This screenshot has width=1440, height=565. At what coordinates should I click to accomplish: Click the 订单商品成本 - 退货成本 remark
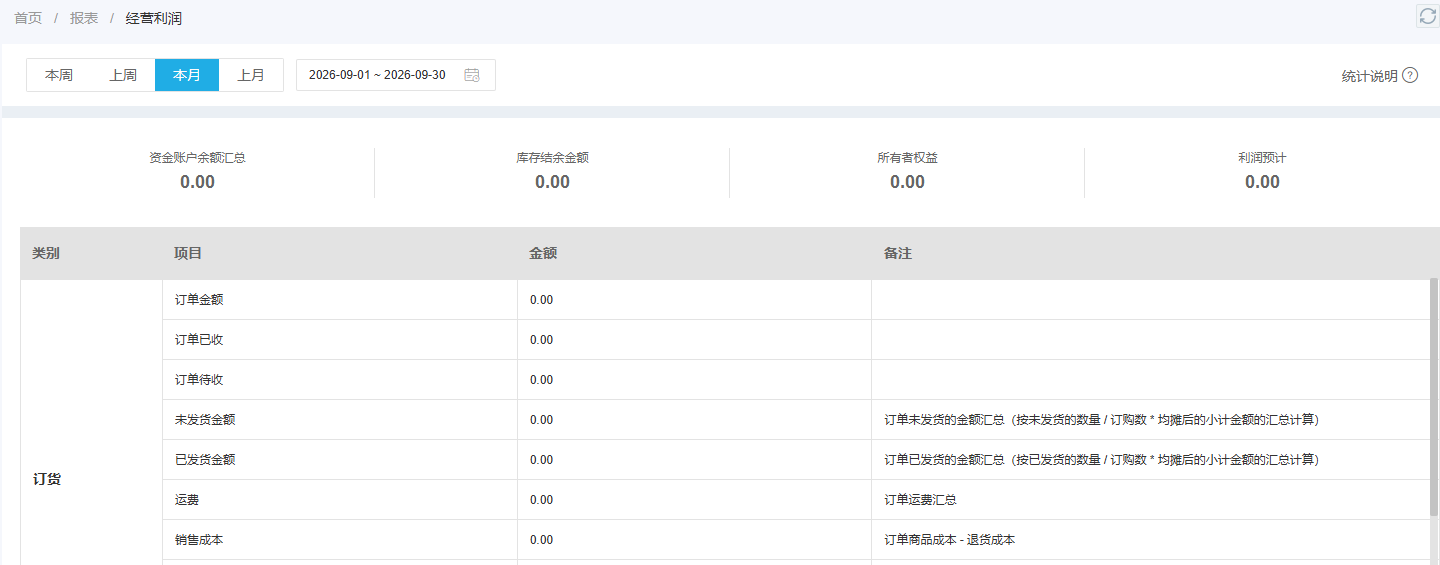950,540
